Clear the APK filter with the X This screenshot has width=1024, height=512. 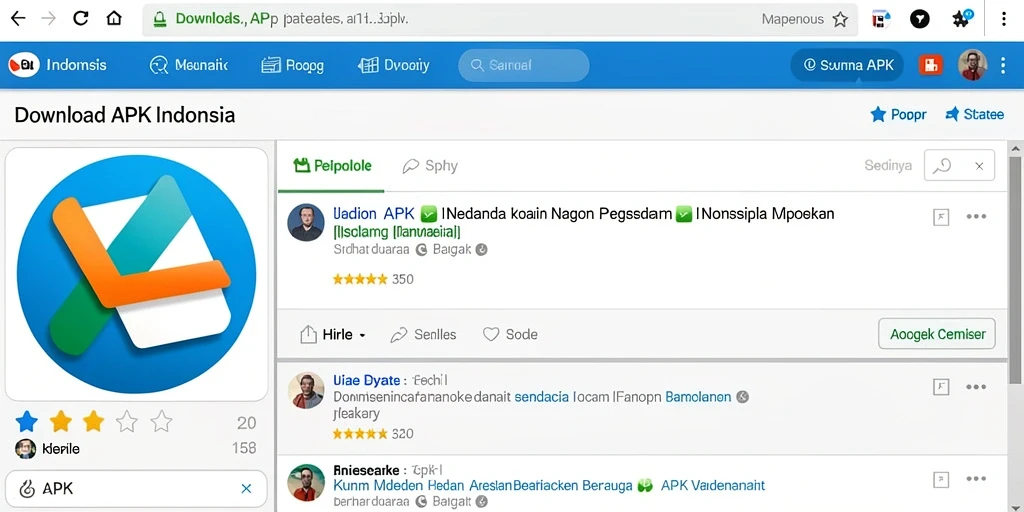246,488
